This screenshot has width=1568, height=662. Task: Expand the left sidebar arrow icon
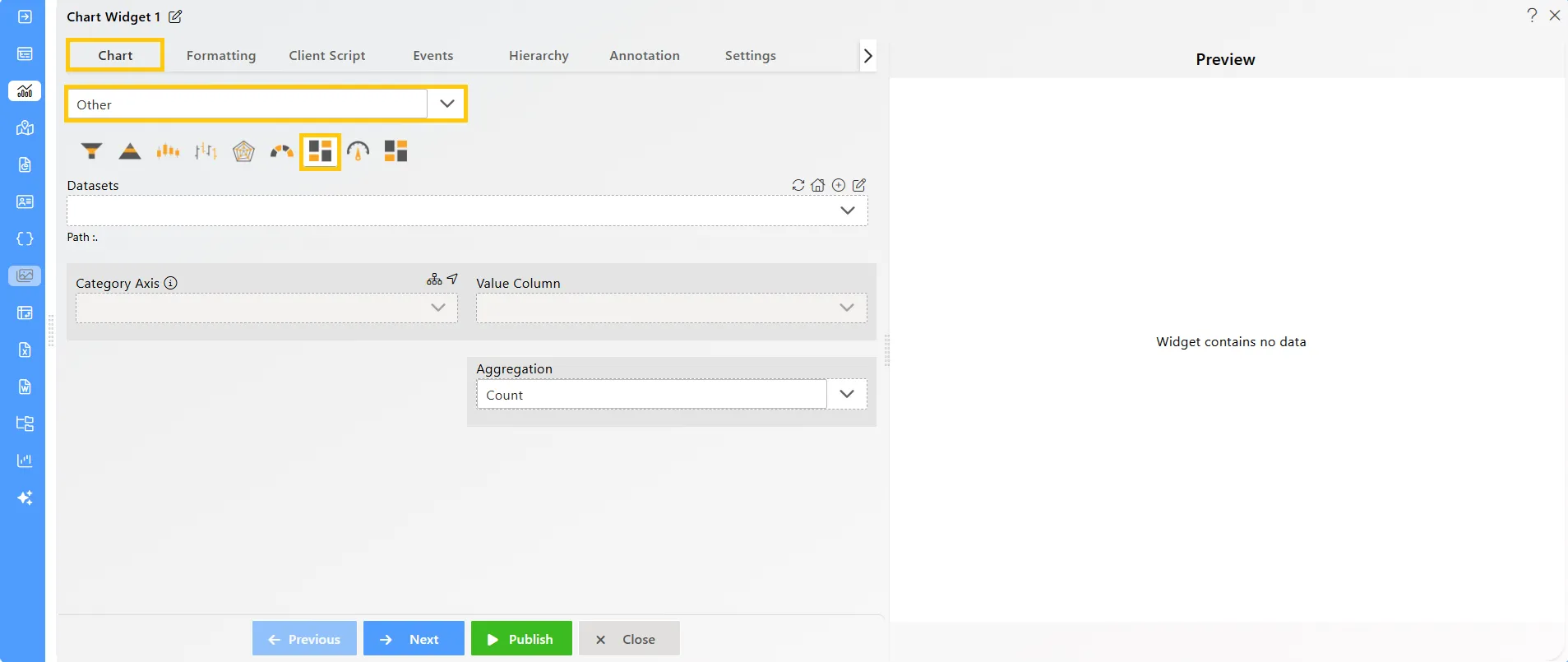point(25,16)
